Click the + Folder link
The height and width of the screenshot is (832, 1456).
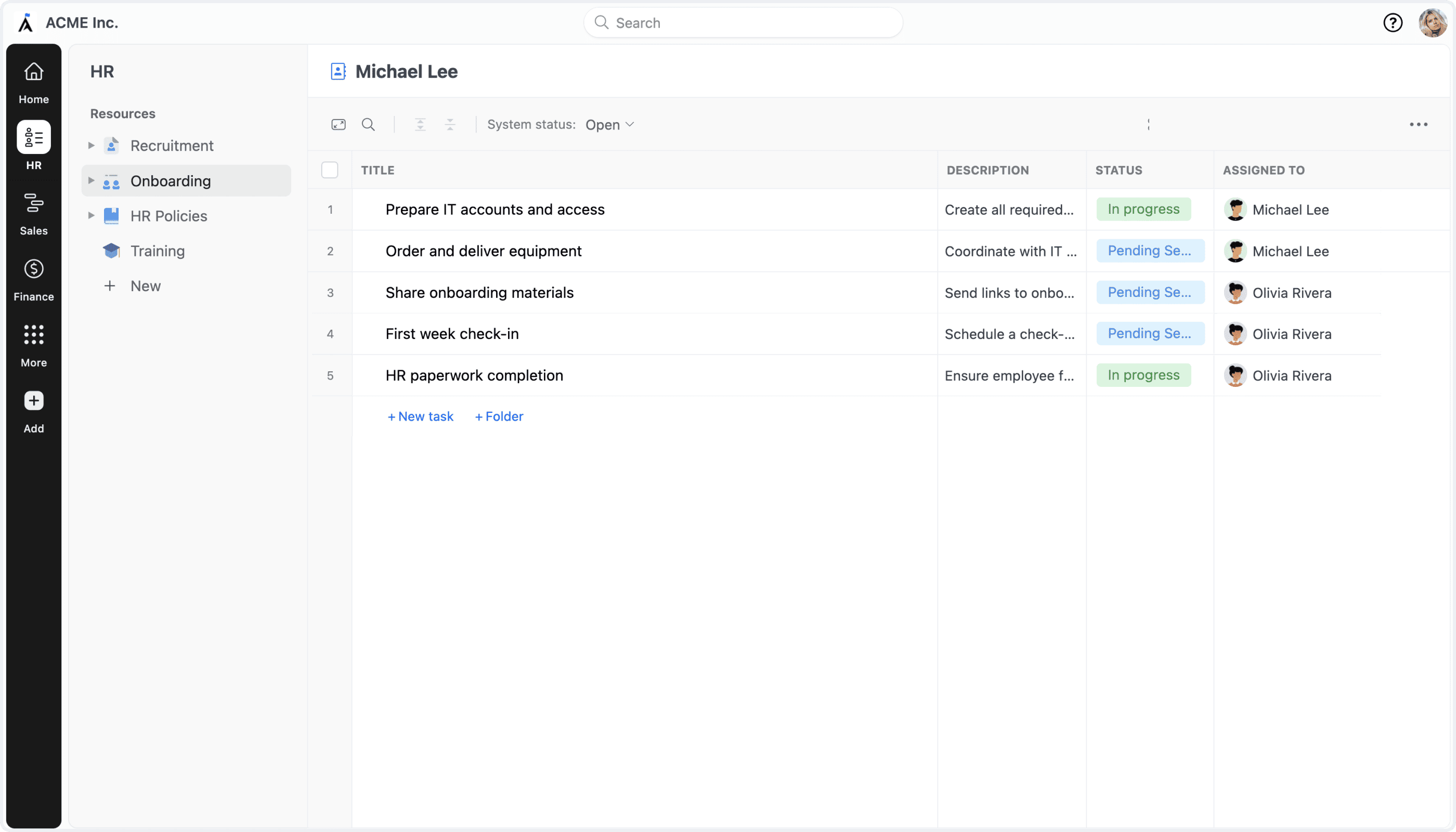pos(499,417)
